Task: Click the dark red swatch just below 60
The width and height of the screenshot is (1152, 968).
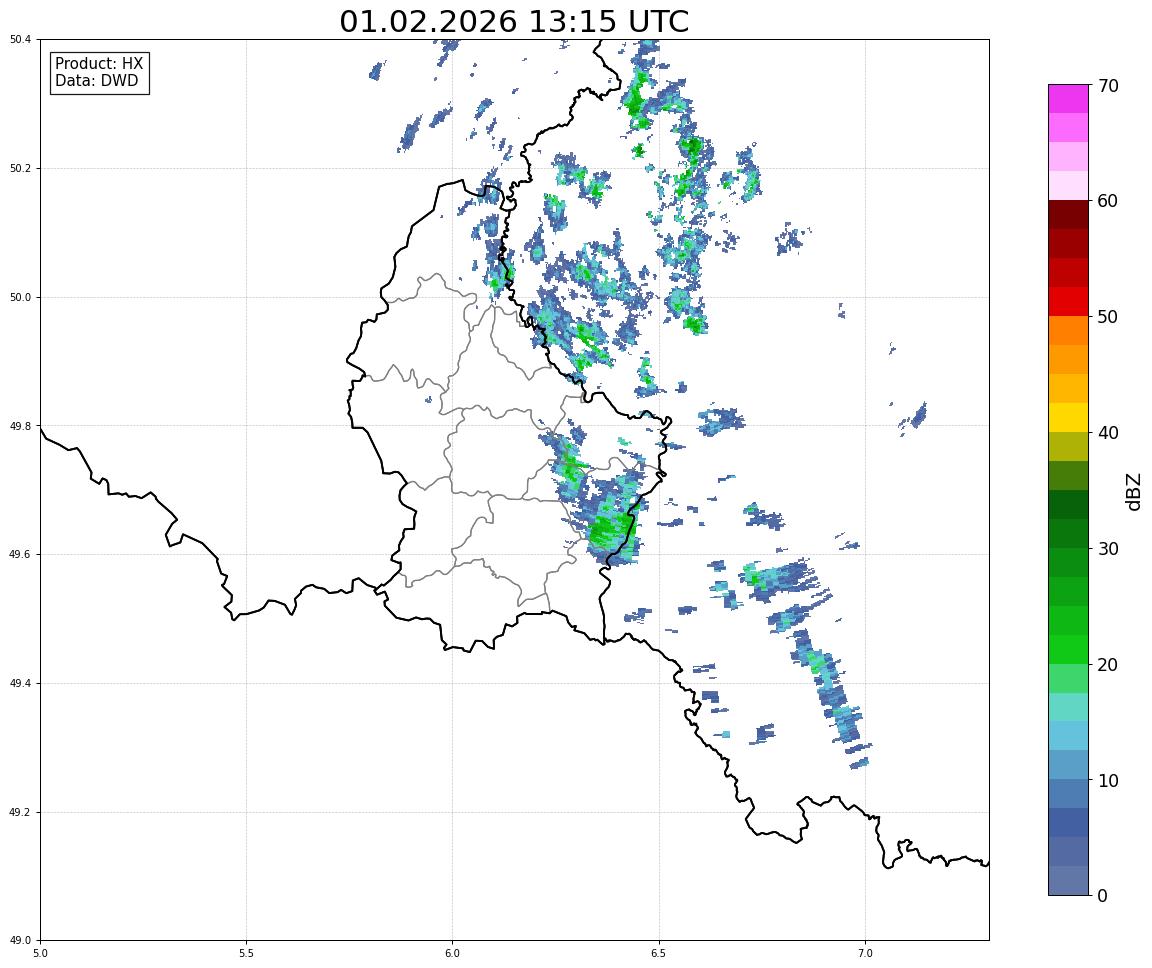Action: coord(1068,214)
